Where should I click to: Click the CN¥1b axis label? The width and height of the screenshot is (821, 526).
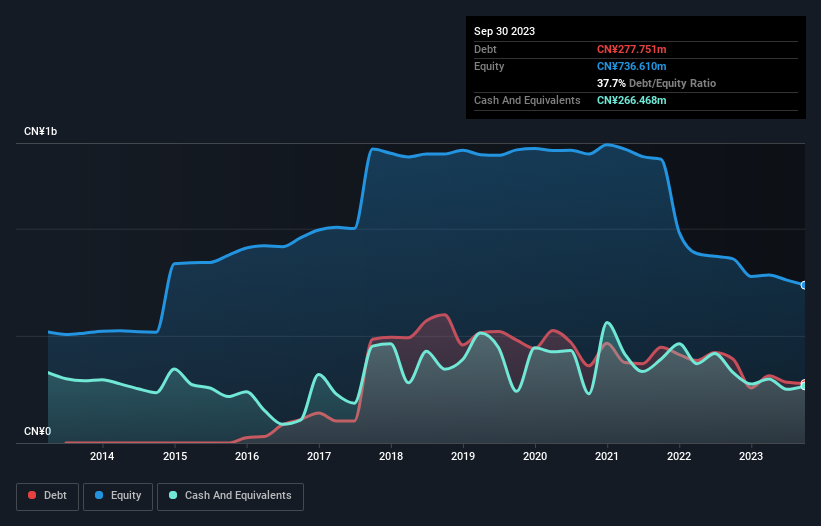(40, 131)
